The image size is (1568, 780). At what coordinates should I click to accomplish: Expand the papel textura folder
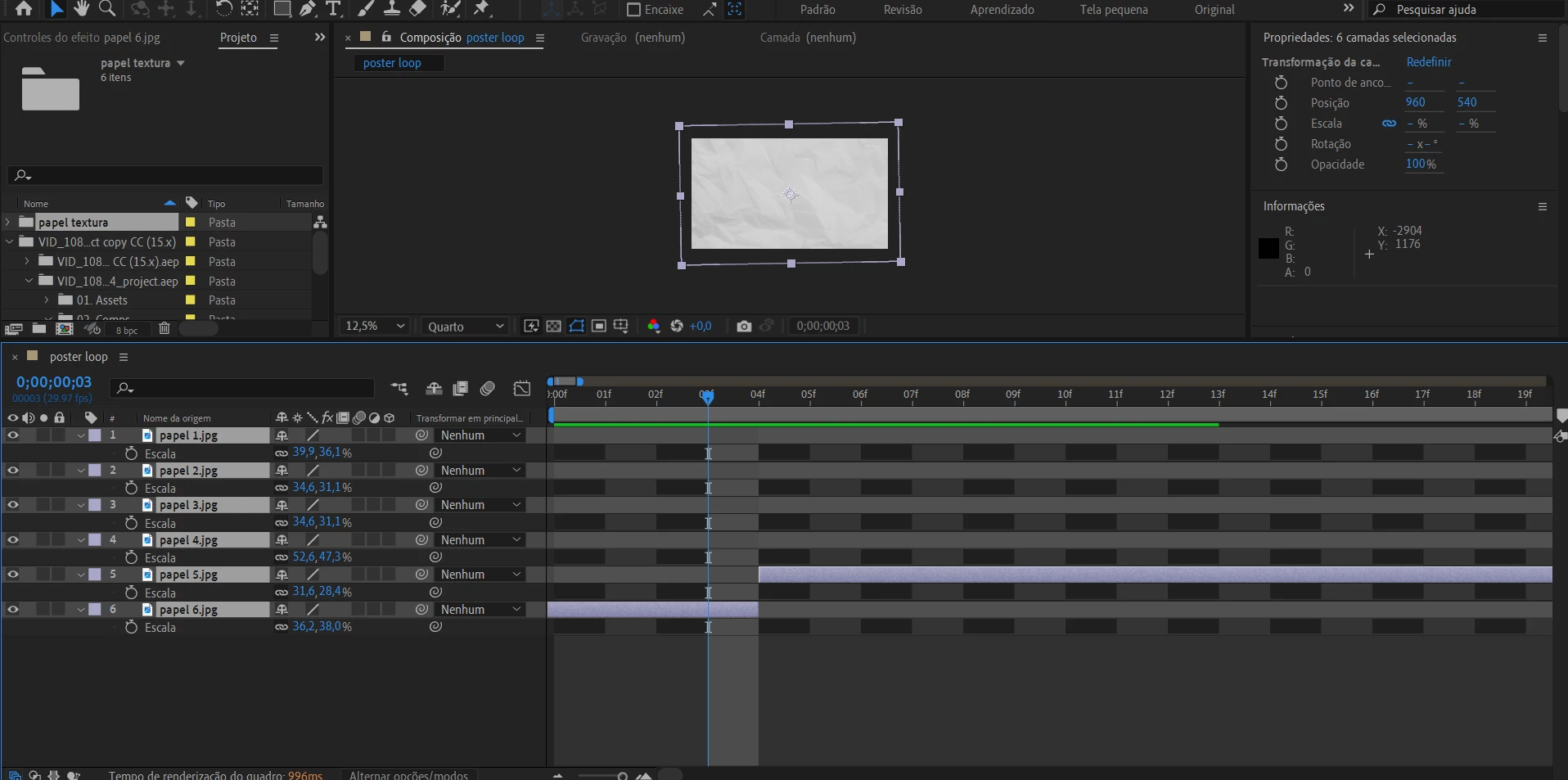click(8, 222)
